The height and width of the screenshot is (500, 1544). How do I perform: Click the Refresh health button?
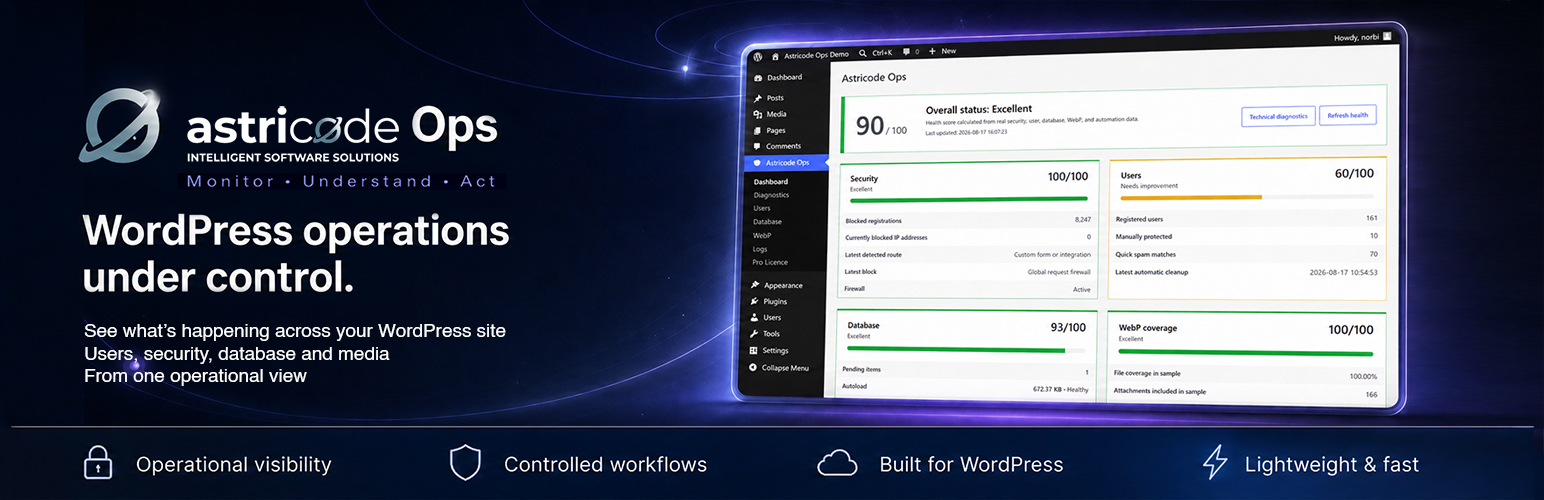[1348, 115]
